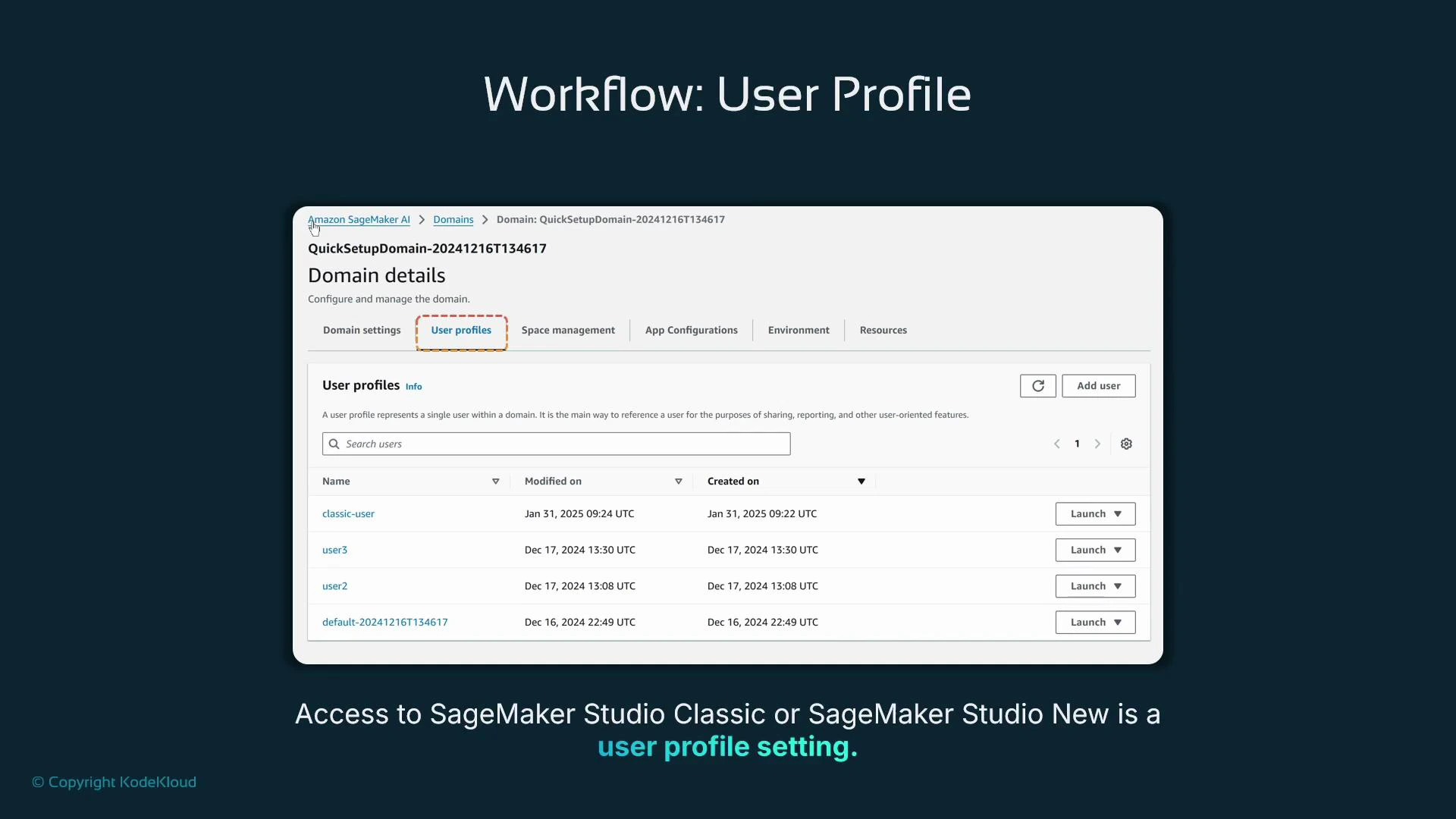
Task: Open the Domains breadcrumb link
Action: 453,219
